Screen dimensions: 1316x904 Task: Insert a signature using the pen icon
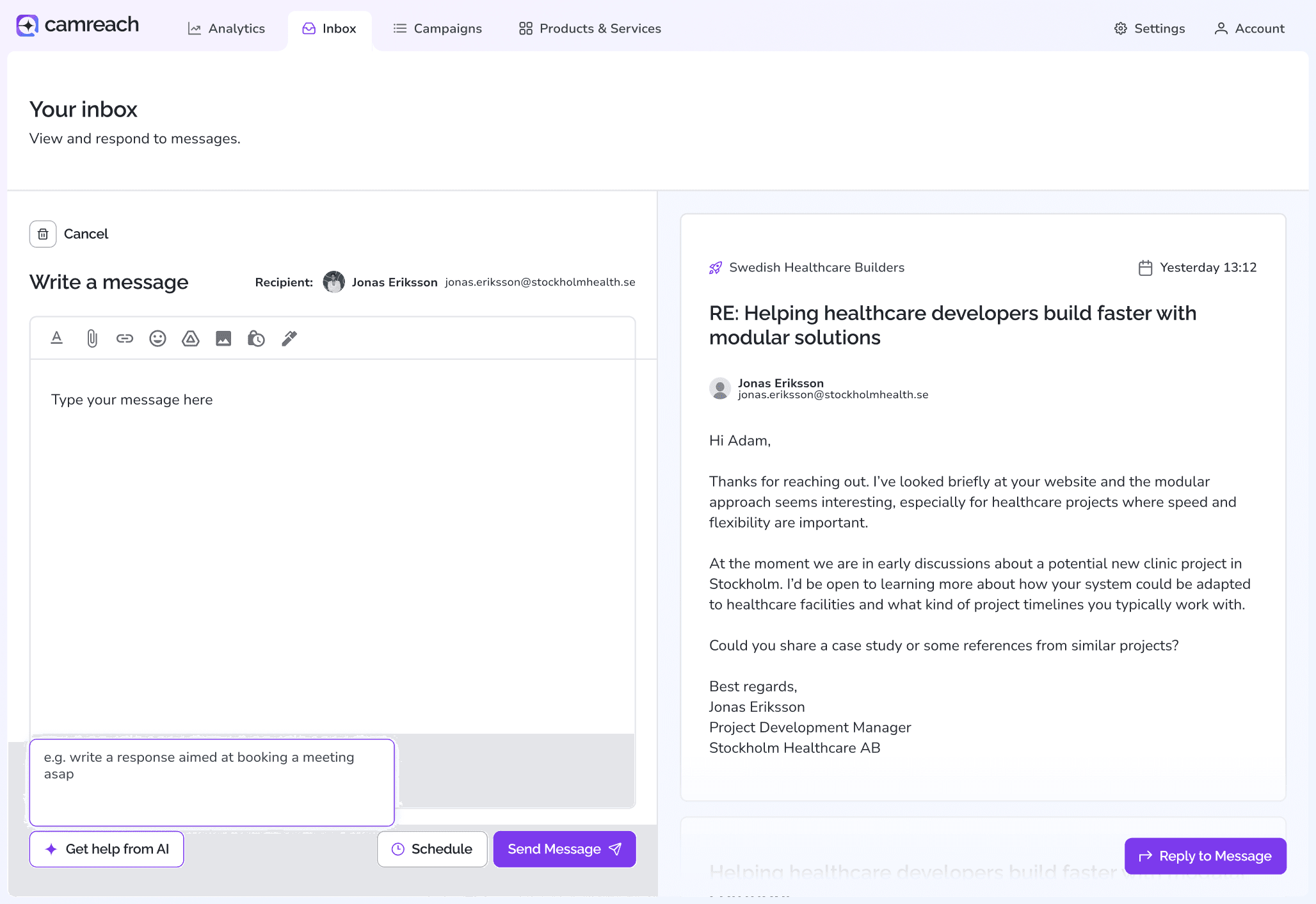[289, 338]
